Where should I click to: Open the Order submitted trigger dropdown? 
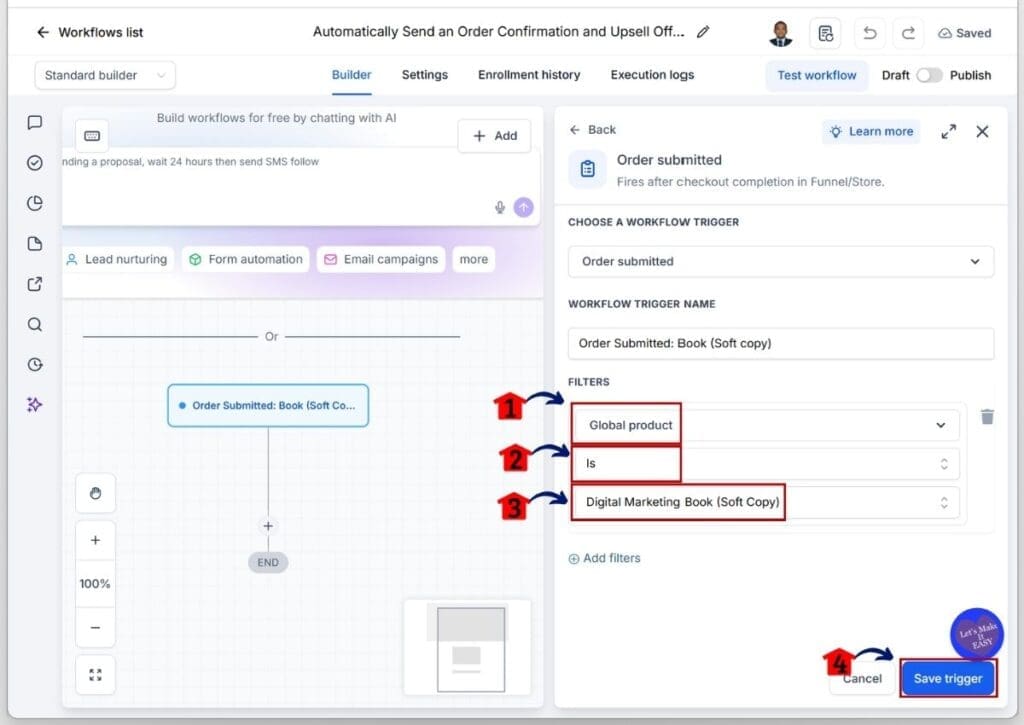point(780,261)
